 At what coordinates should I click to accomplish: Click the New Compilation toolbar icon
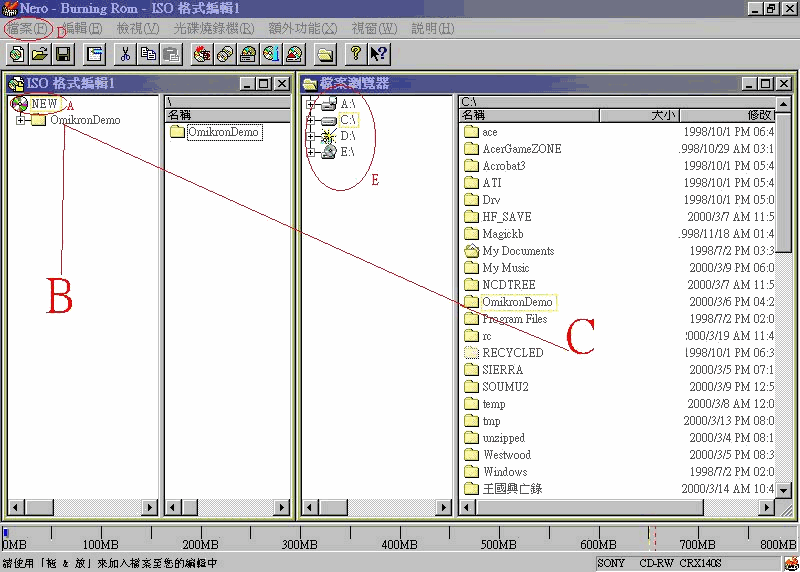point(17,54)
